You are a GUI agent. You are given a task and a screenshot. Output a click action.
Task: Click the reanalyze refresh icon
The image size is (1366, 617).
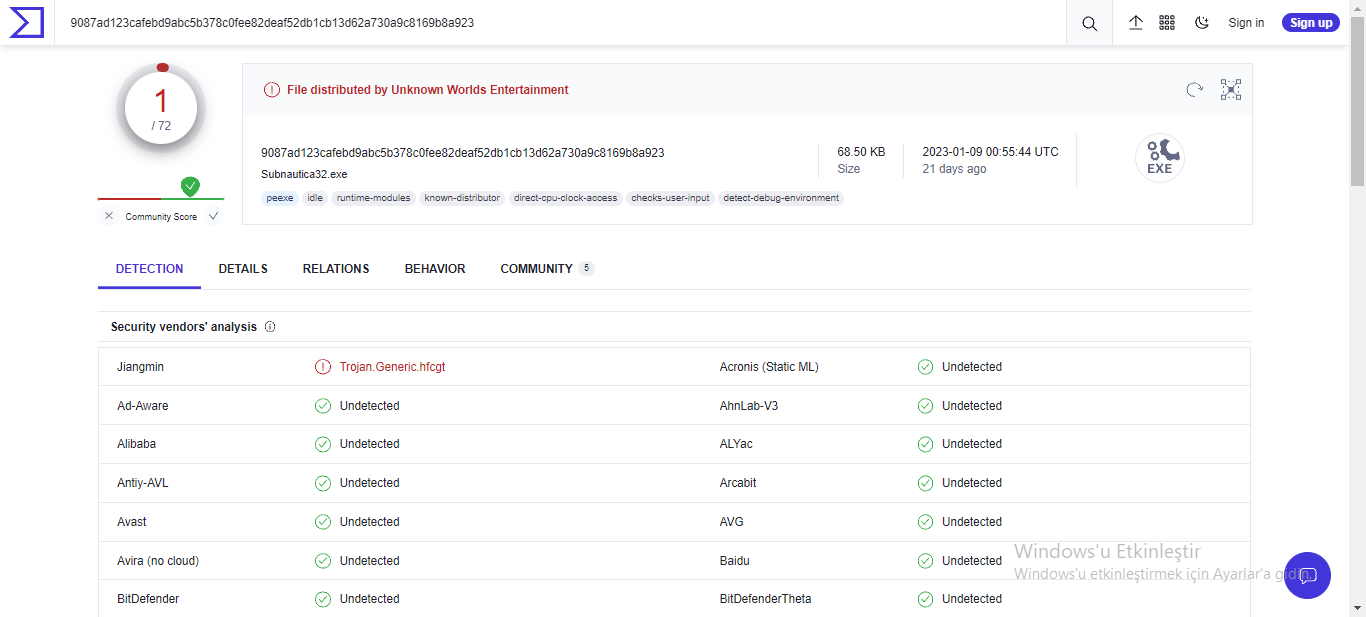(1194, 90)
